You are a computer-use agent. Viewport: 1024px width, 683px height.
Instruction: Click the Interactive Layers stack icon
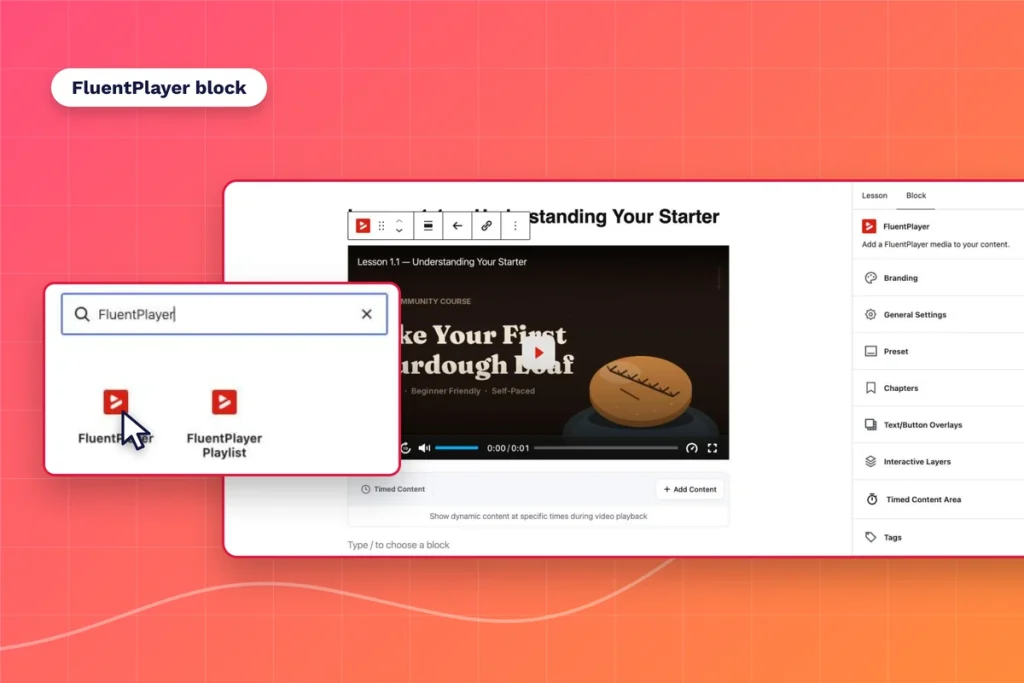871,462
